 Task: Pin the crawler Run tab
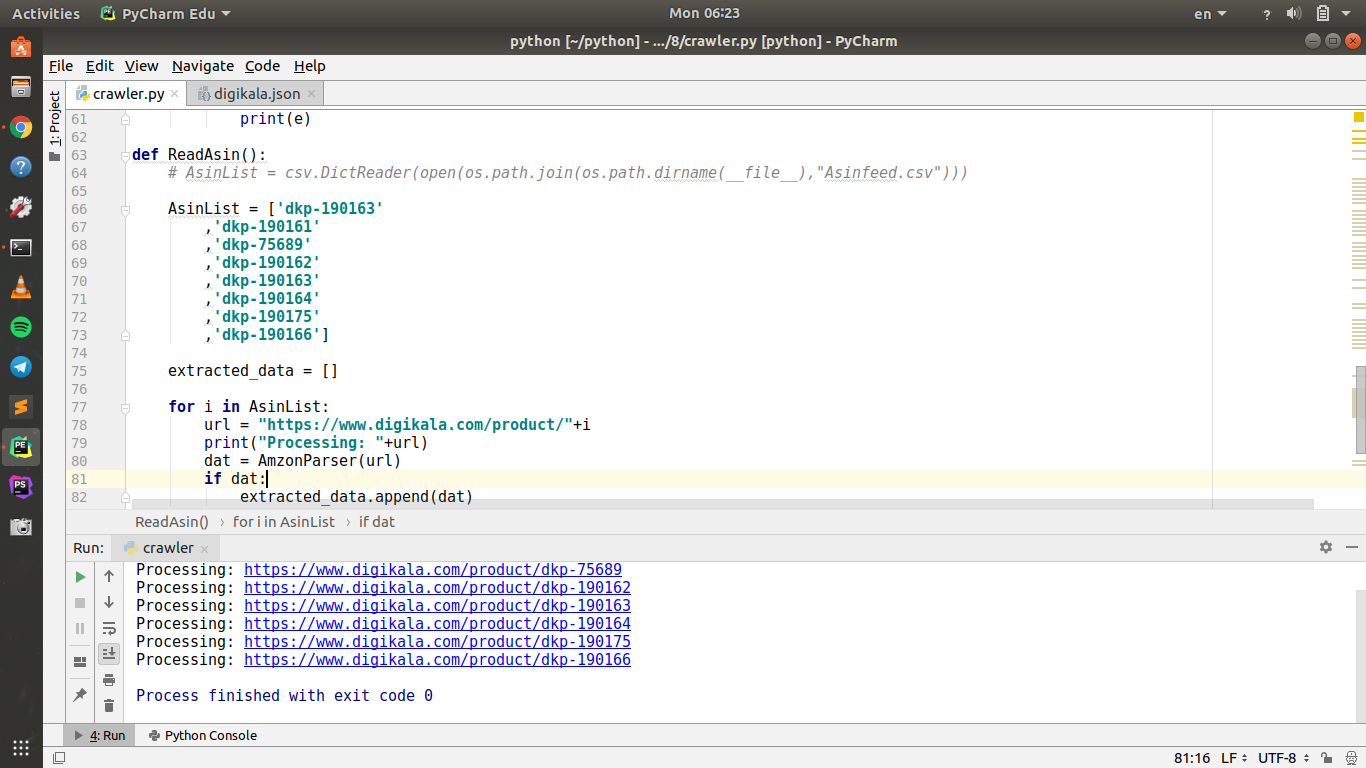(80, 694)
